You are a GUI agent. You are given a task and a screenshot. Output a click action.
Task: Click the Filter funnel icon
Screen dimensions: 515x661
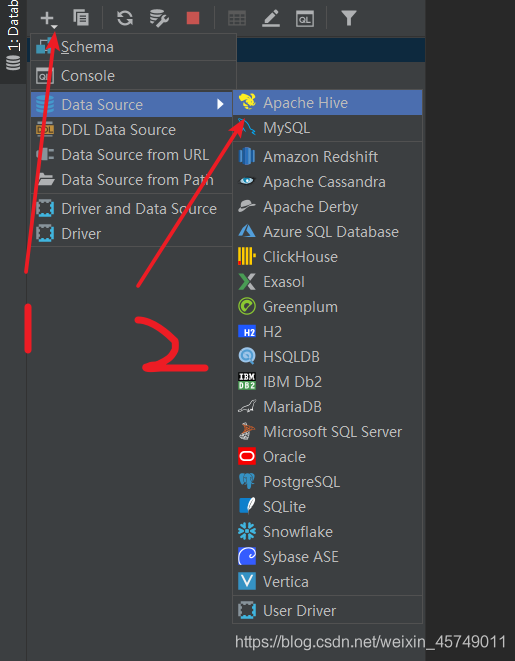pyautogui.click(x=349, y=18)
